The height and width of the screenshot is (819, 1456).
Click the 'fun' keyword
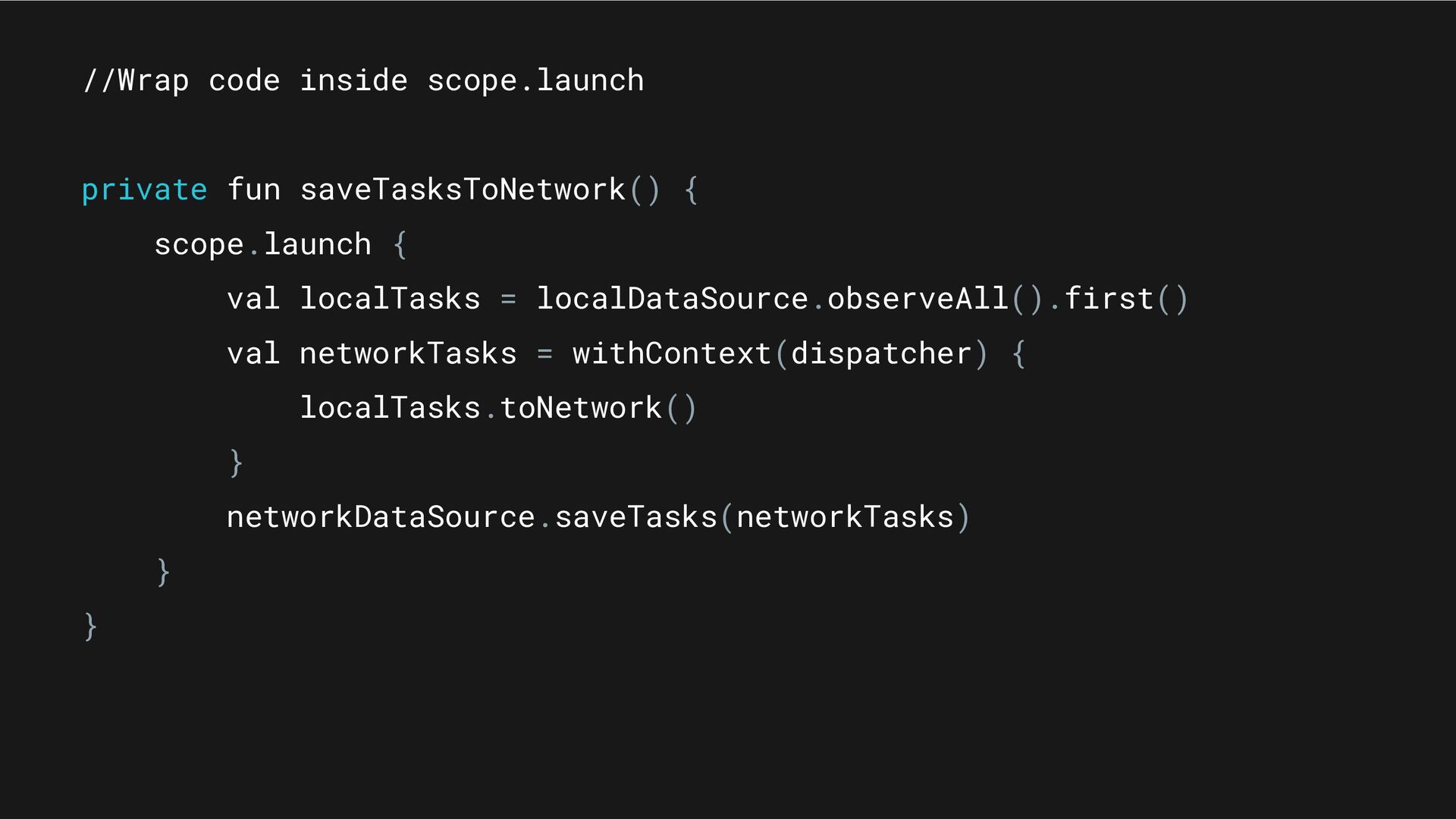[x=254, y=189]
